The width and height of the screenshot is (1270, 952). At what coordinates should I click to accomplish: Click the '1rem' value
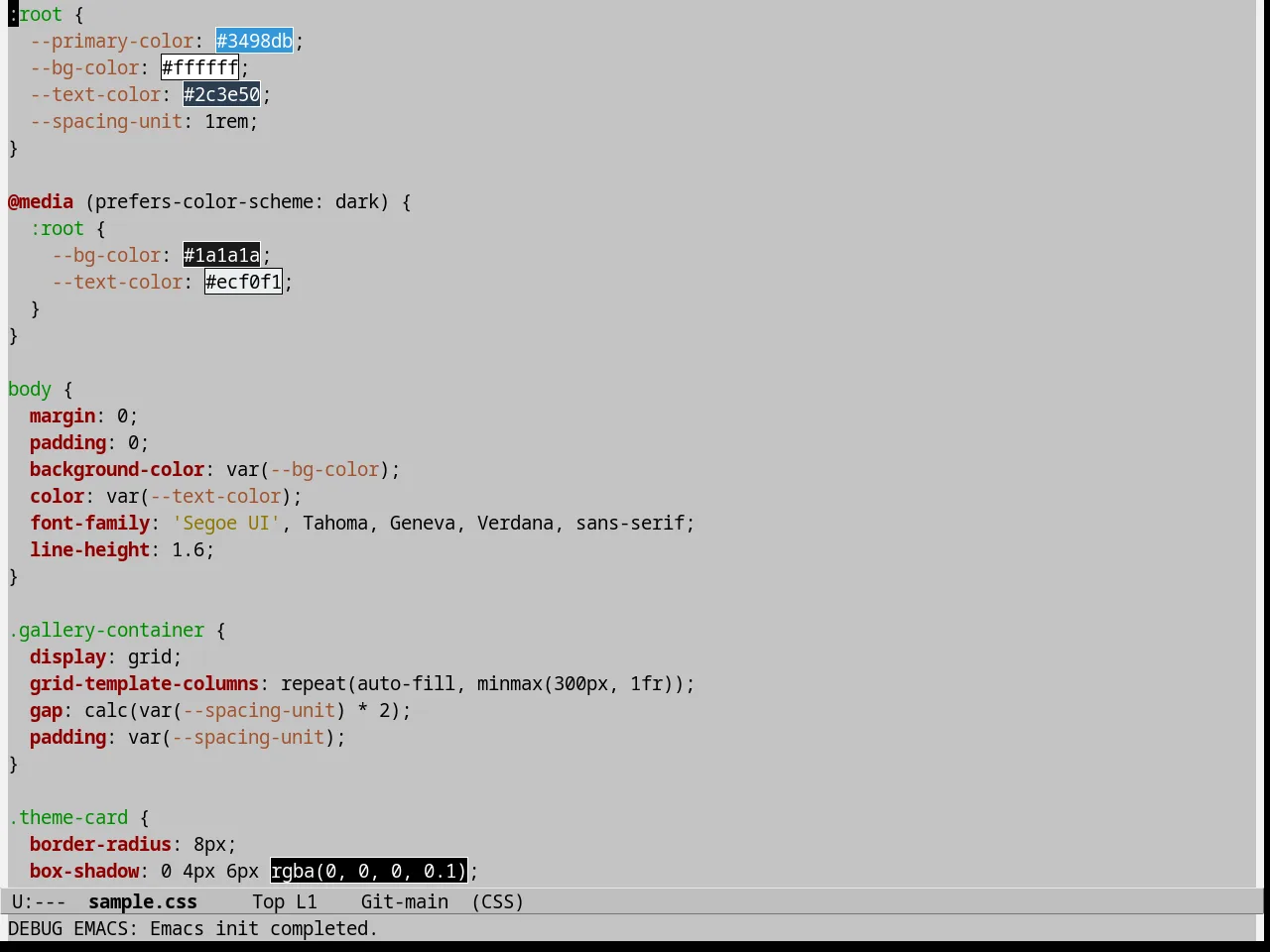point(226,121)
